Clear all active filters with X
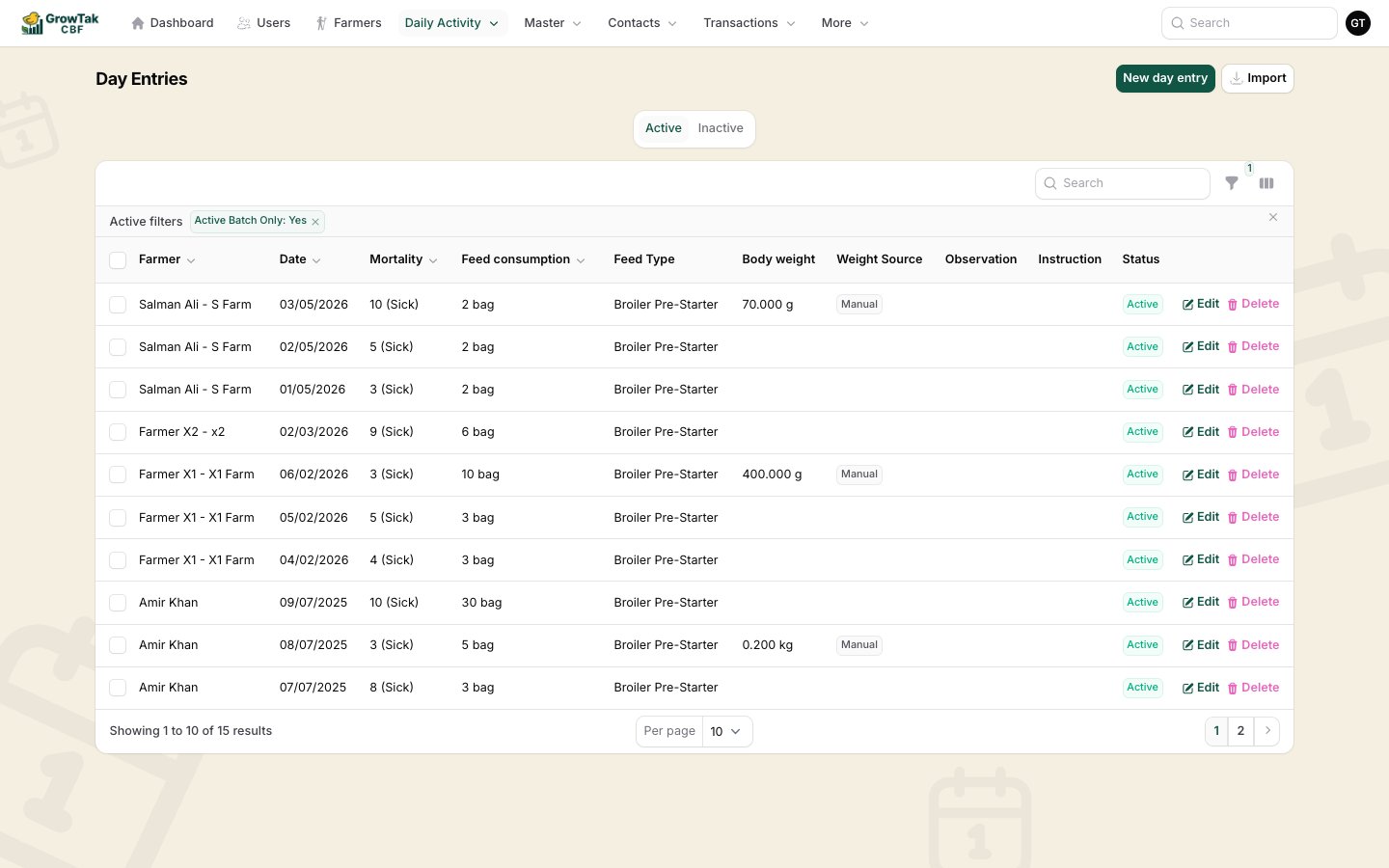Viewport: 1389px width, 868px height. click(1273, 218)
